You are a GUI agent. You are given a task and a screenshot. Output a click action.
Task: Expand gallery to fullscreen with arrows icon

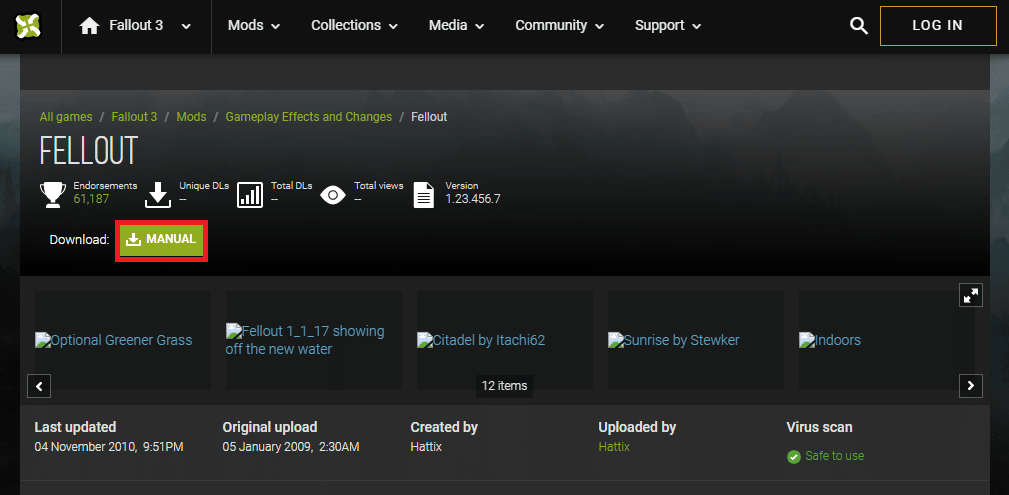click(x=970, y=295)
